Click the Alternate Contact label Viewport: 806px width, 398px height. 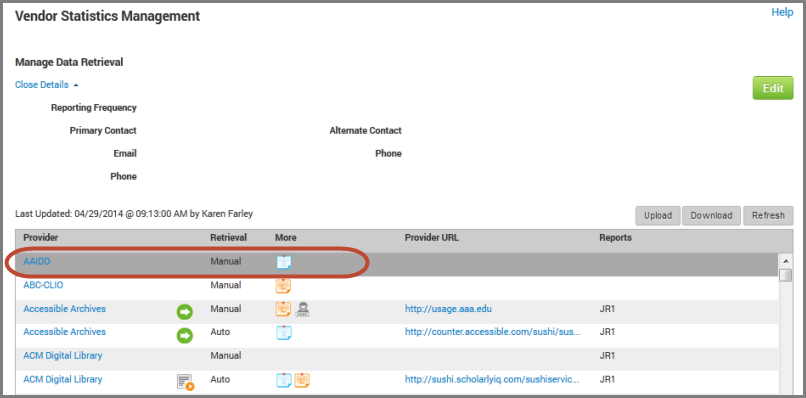click(x=365, y=131)
